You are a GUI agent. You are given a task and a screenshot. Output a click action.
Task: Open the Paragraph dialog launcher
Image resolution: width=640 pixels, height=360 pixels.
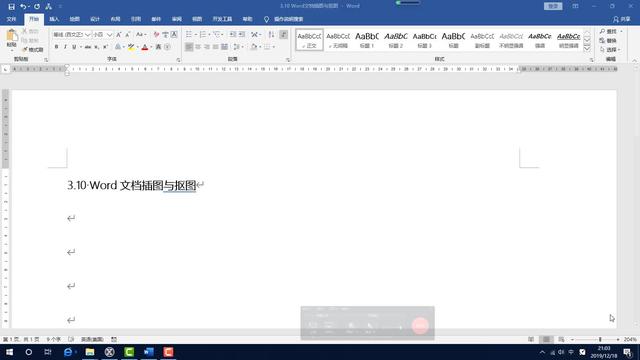click(288, 60)
